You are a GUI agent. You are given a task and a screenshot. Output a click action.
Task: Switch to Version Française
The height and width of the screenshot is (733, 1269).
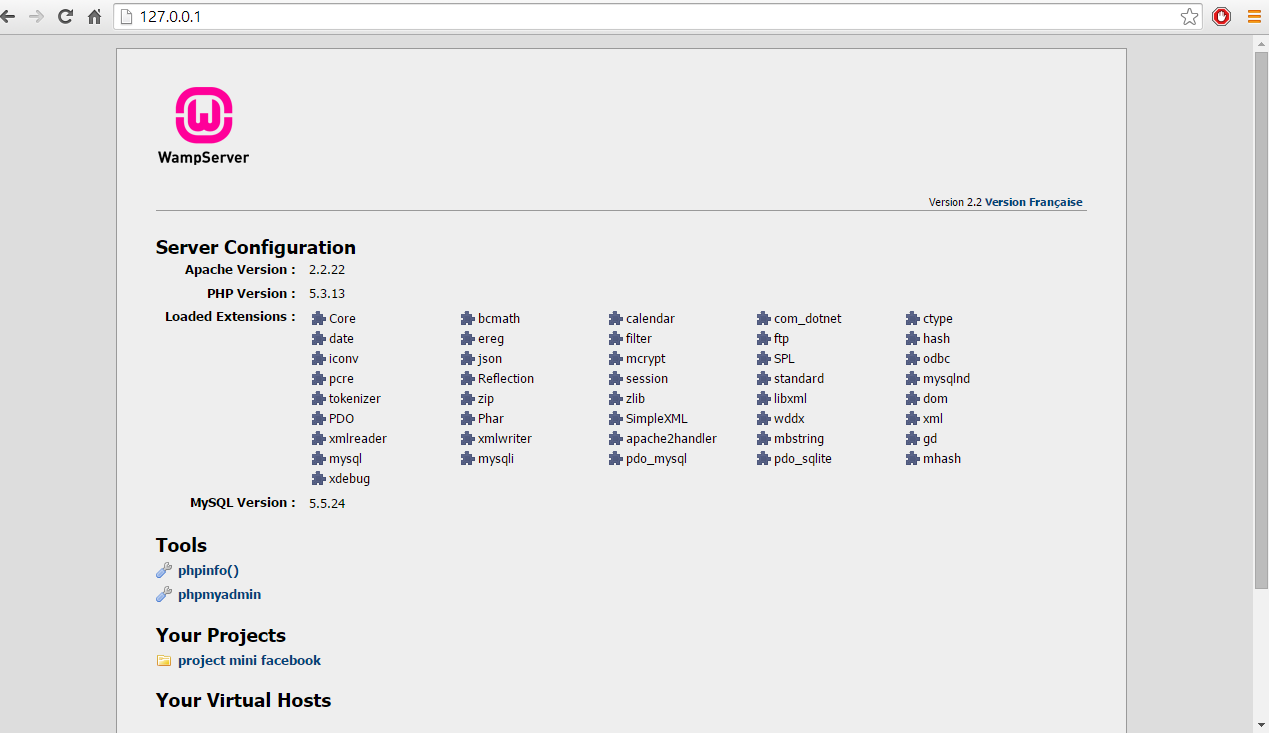point(1033,202)
